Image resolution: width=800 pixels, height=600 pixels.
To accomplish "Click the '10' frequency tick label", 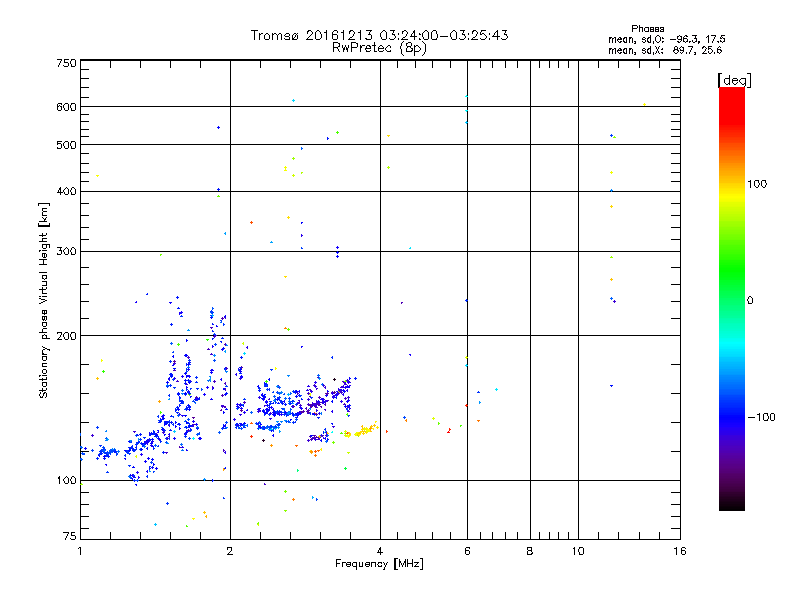I will [578, 551].
